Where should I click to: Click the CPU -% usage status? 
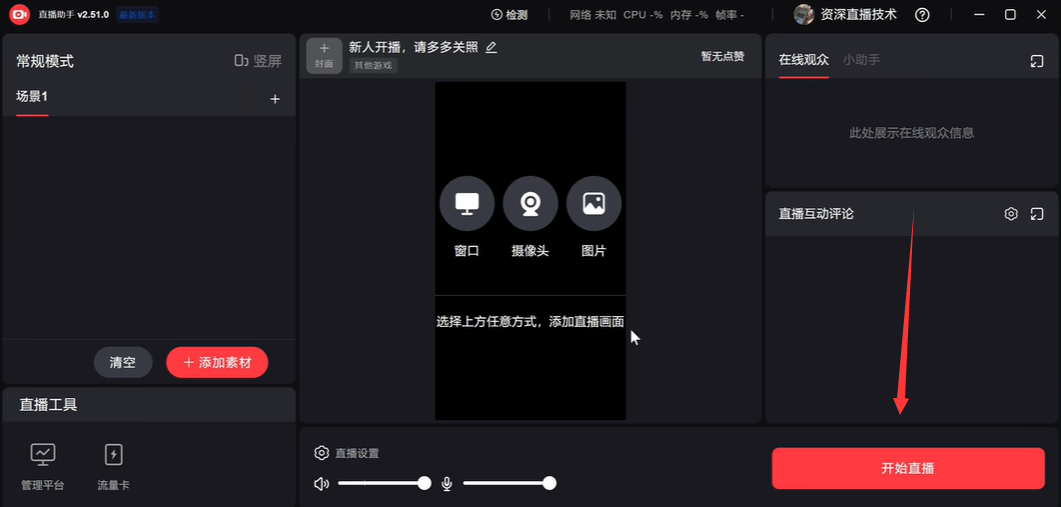[x=643, y=15]
